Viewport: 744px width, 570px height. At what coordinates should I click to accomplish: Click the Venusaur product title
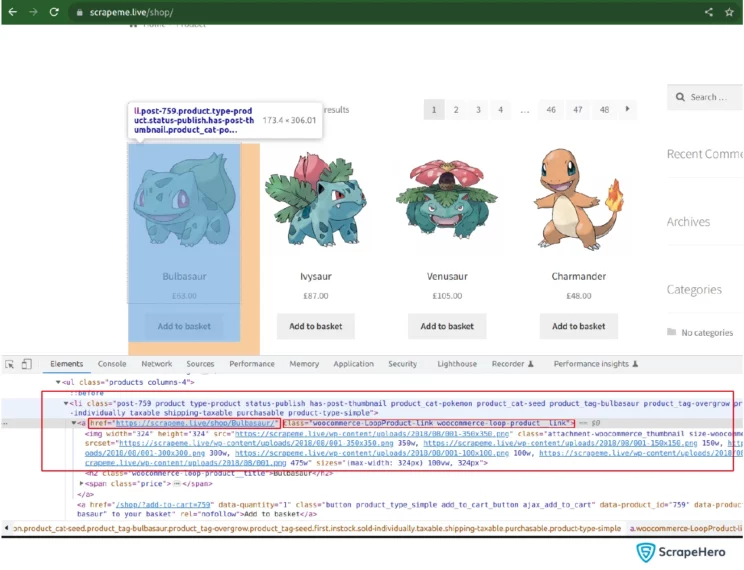click(x=447, y=276)
